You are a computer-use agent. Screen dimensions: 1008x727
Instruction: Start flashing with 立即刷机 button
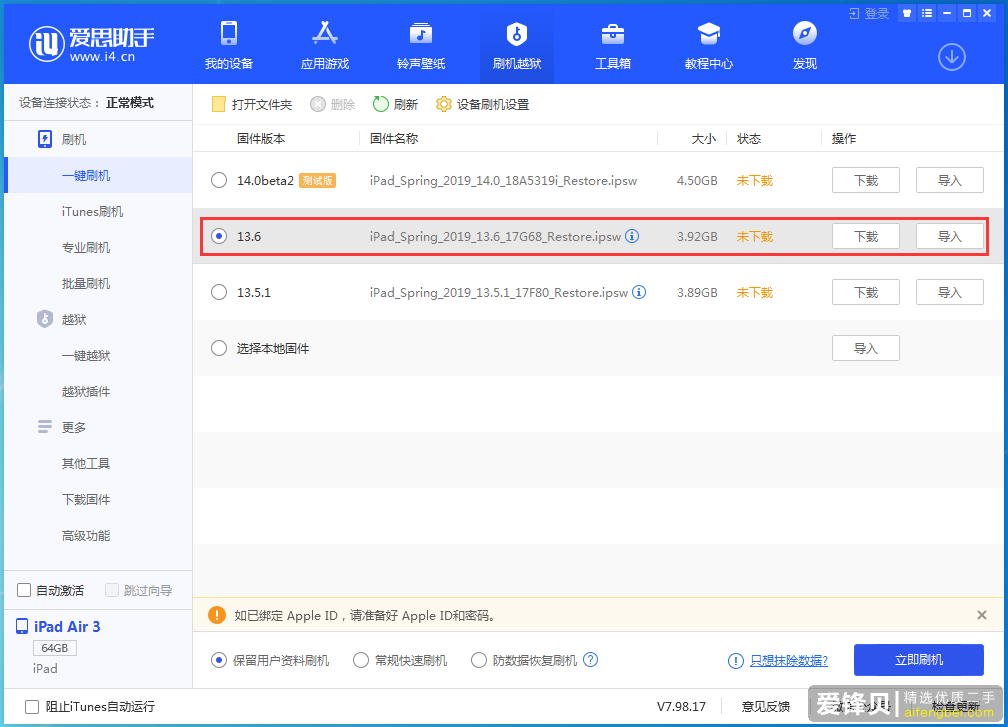point(919,660)
